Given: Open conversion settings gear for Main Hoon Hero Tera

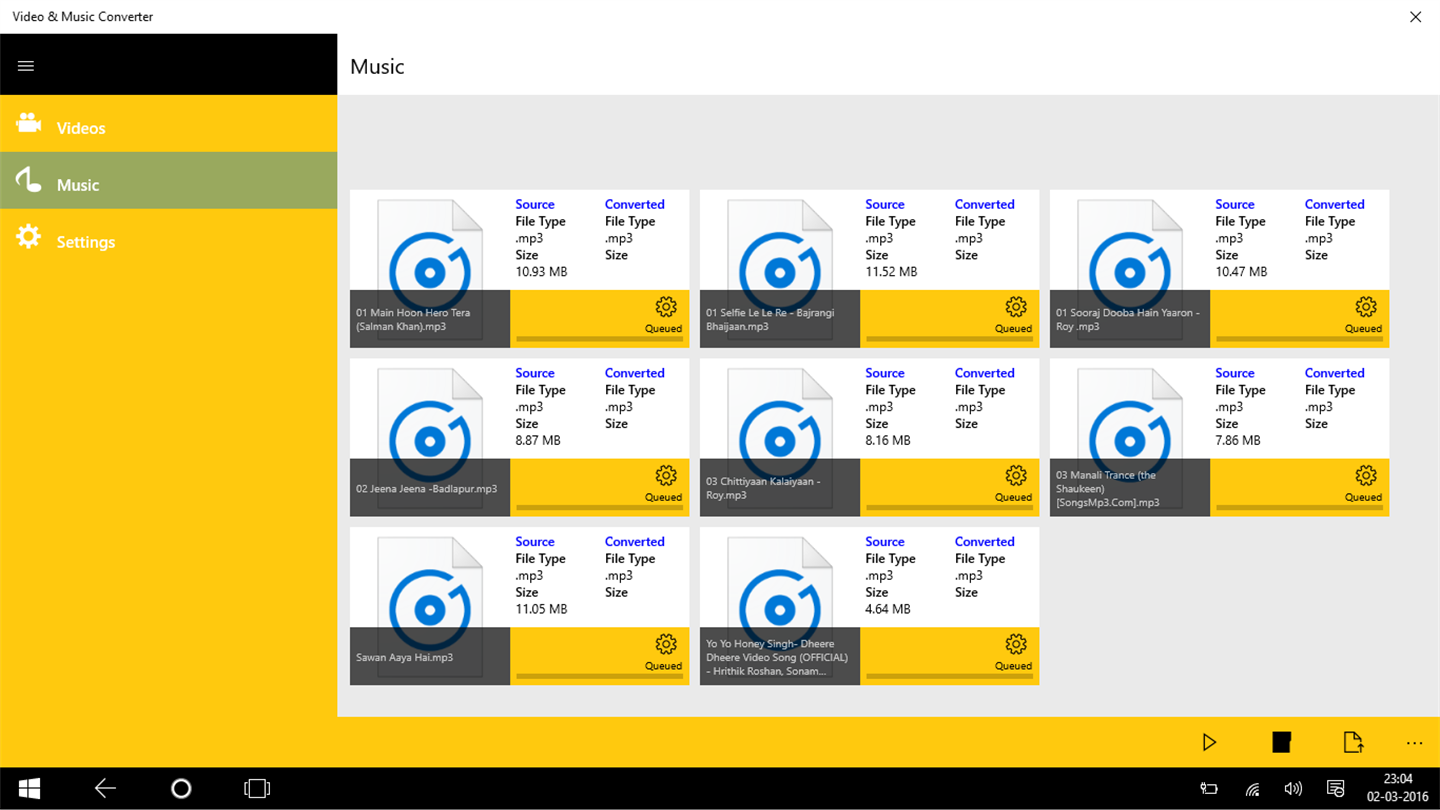Looking at the screenshot, I should (x=666, y=307).
